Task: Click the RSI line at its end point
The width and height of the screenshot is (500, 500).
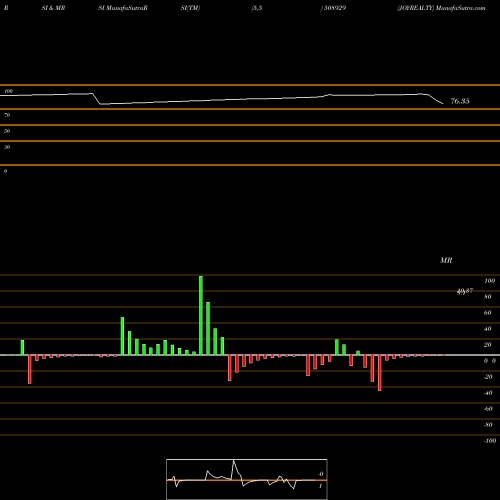Action: pos(443,103)
